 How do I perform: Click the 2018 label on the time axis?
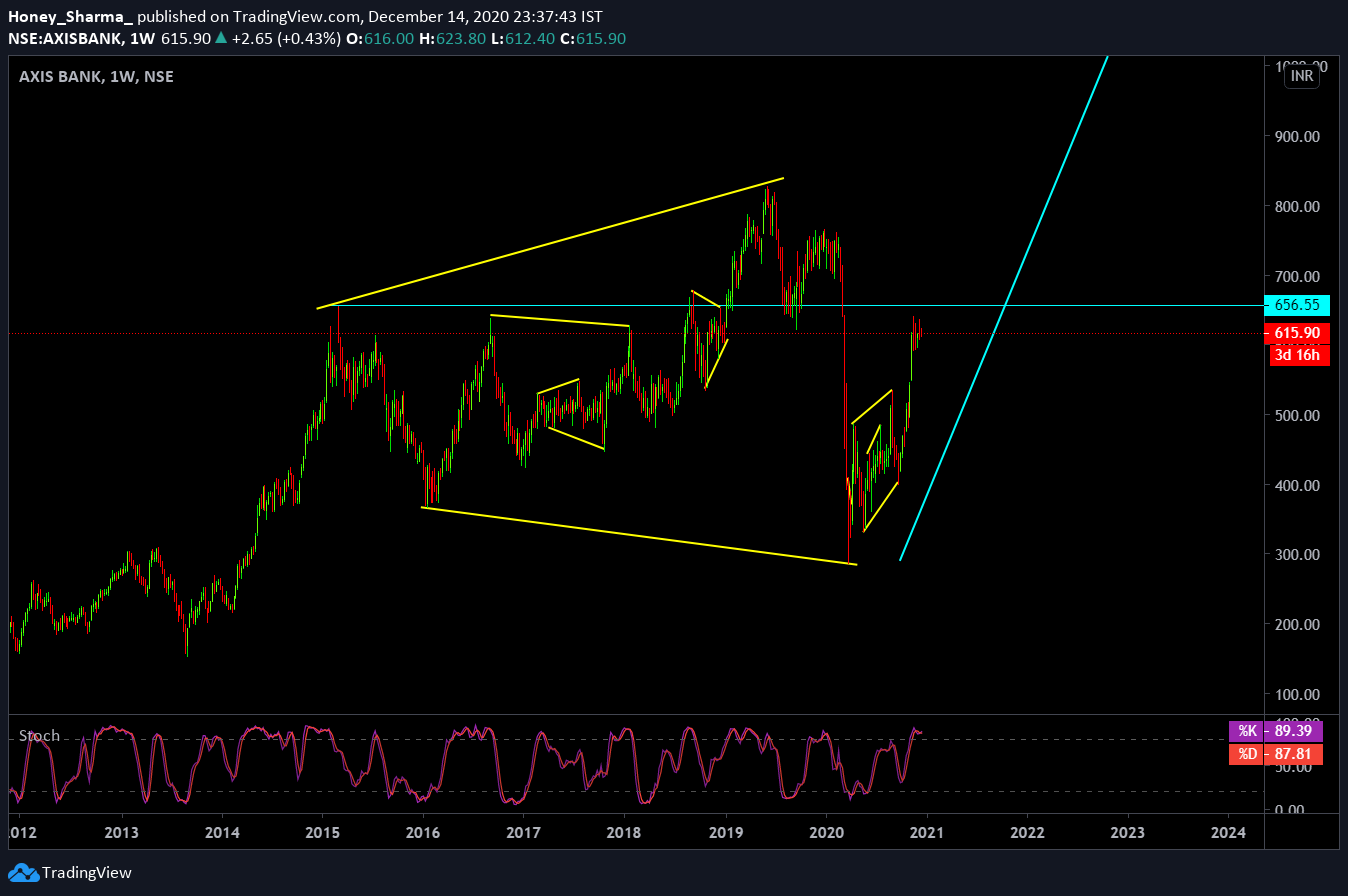click(x=624, y=832)
